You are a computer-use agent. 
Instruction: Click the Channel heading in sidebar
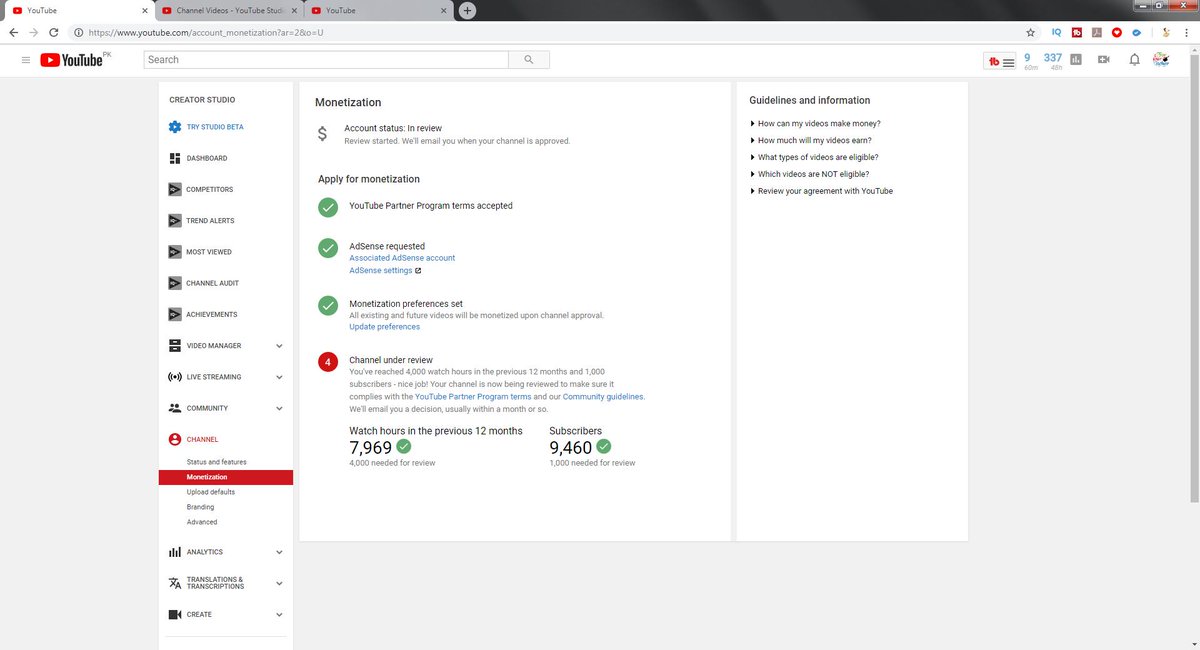coord(202,439)
